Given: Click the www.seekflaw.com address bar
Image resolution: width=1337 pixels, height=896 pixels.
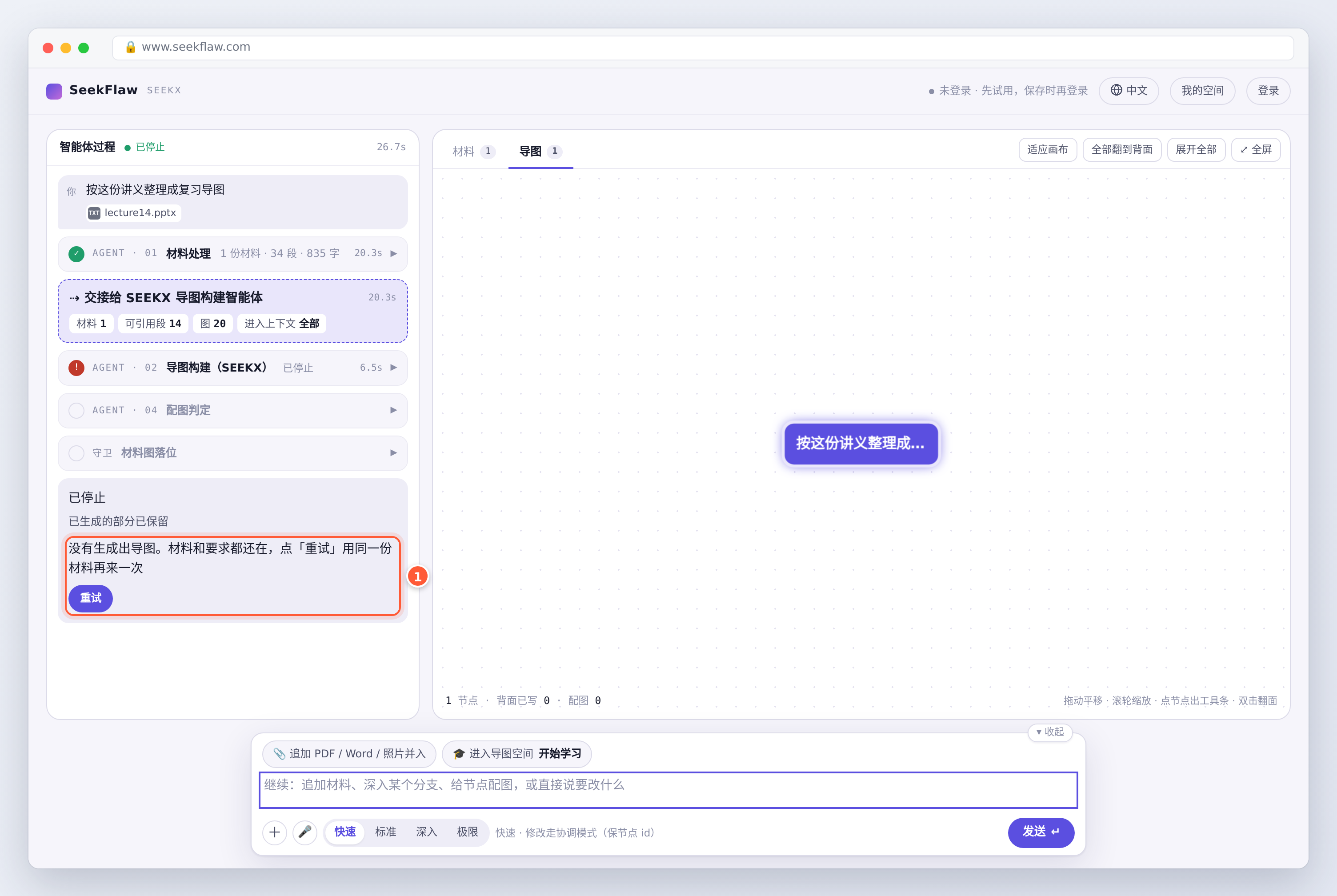Looking at the screenshot, I should point(703,48).
